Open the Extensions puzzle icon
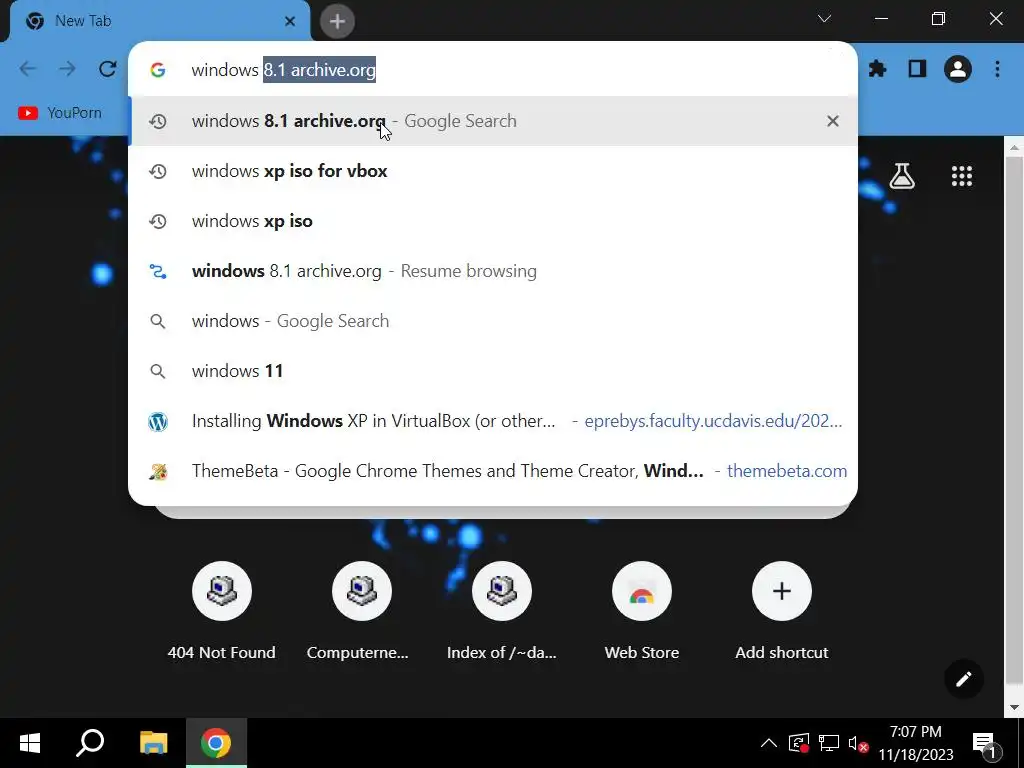Image resolution: width=1024 pixels, height=768 pixels. point(877,69)
